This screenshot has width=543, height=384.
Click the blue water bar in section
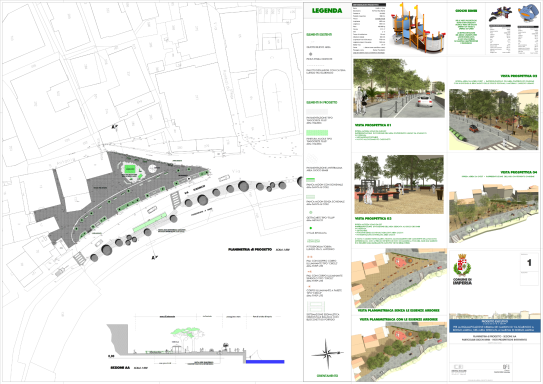pos(265,362)
